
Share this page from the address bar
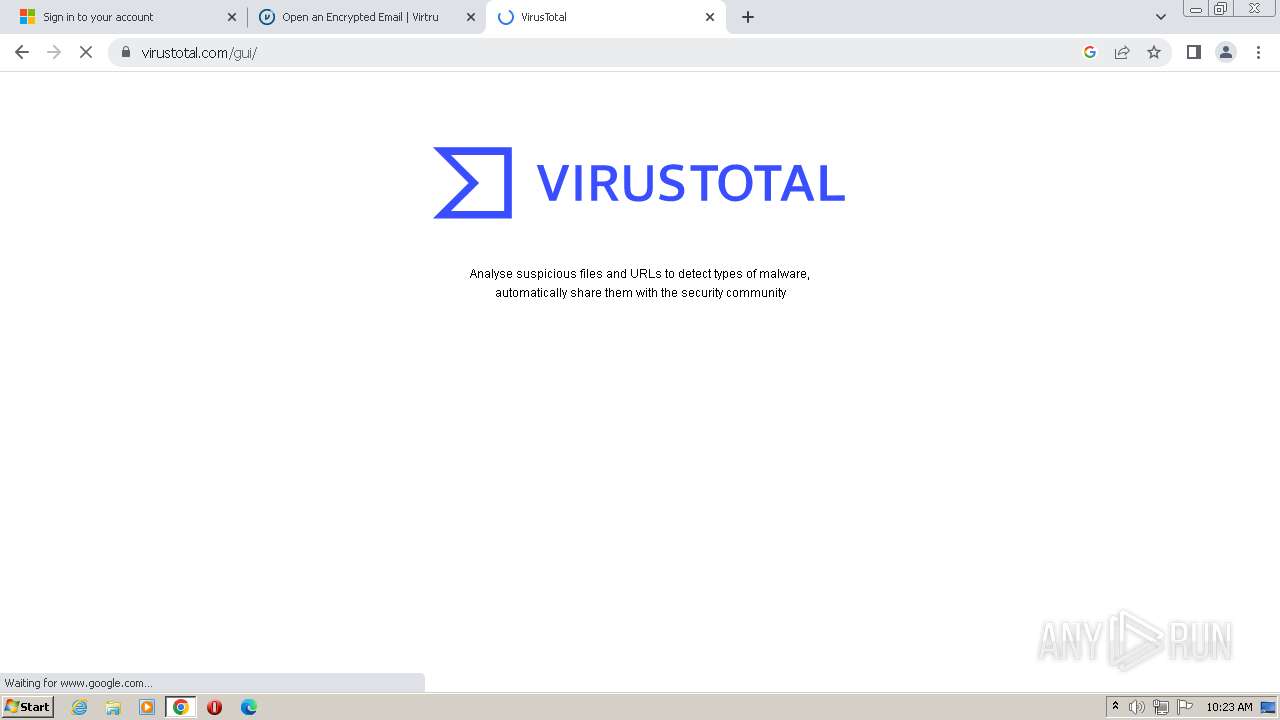coord(1122,52)
